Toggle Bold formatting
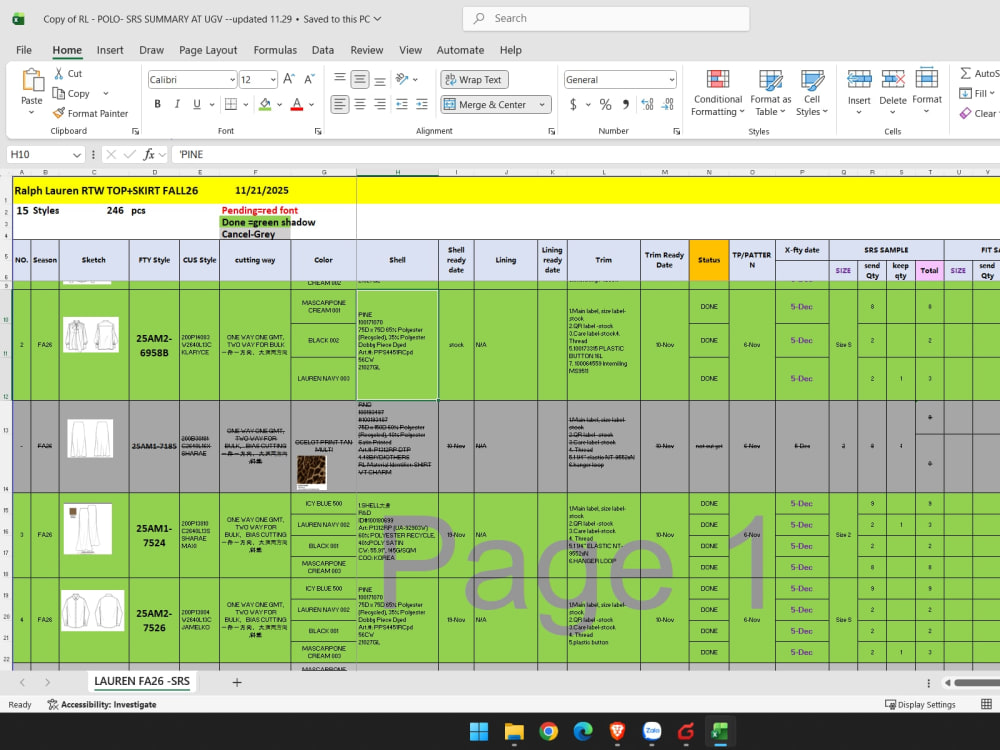The height and width of the screenshot is (750, 1000). (x=158, y=104)
